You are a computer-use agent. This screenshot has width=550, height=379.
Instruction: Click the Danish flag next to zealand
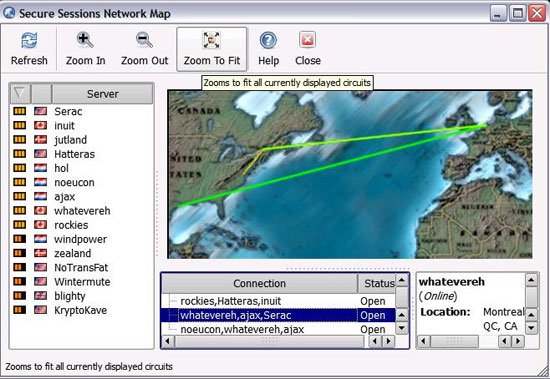click(x=40, y=253)
